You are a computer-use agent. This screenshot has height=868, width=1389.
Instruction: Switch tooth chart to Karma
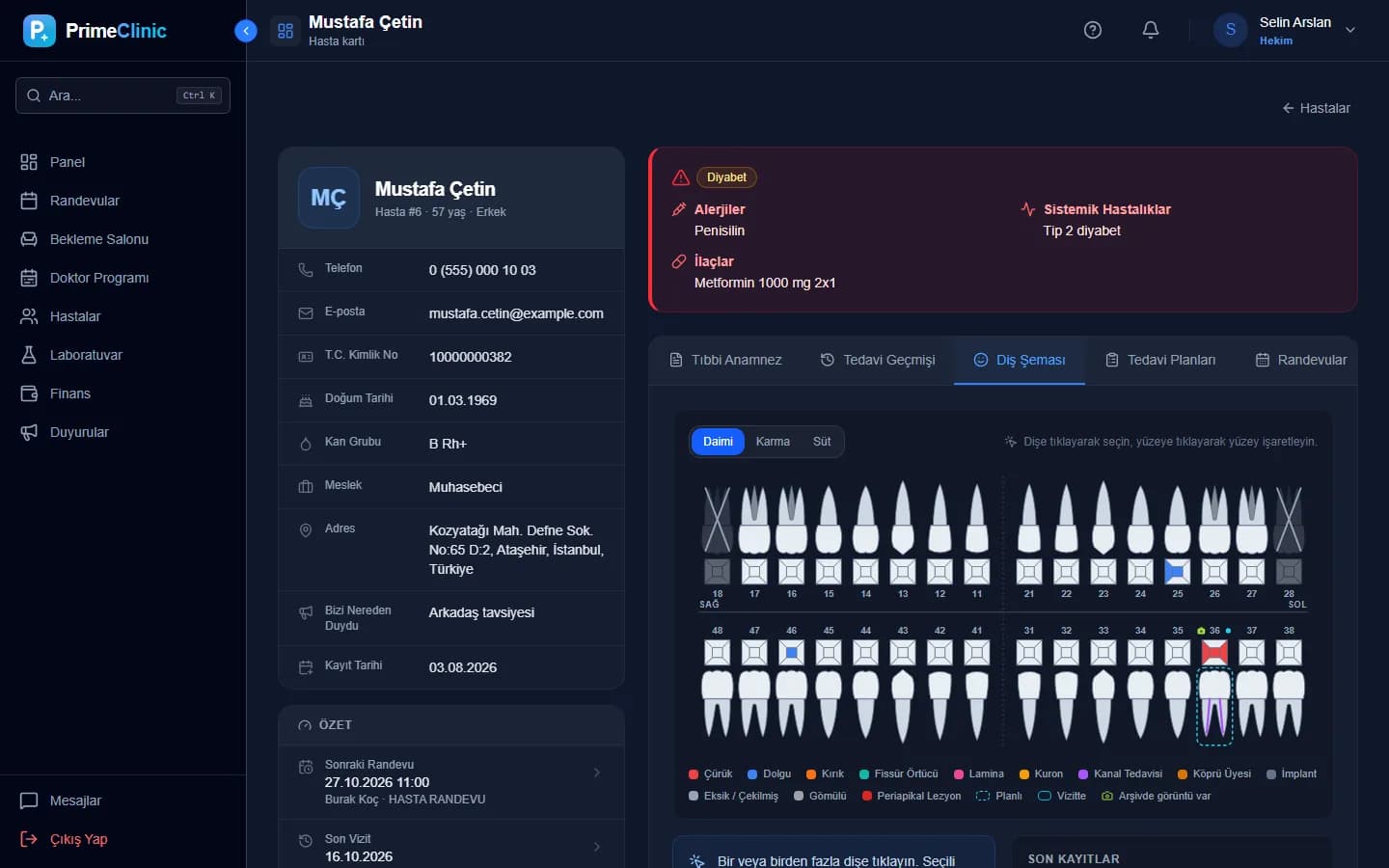(773, 442)
